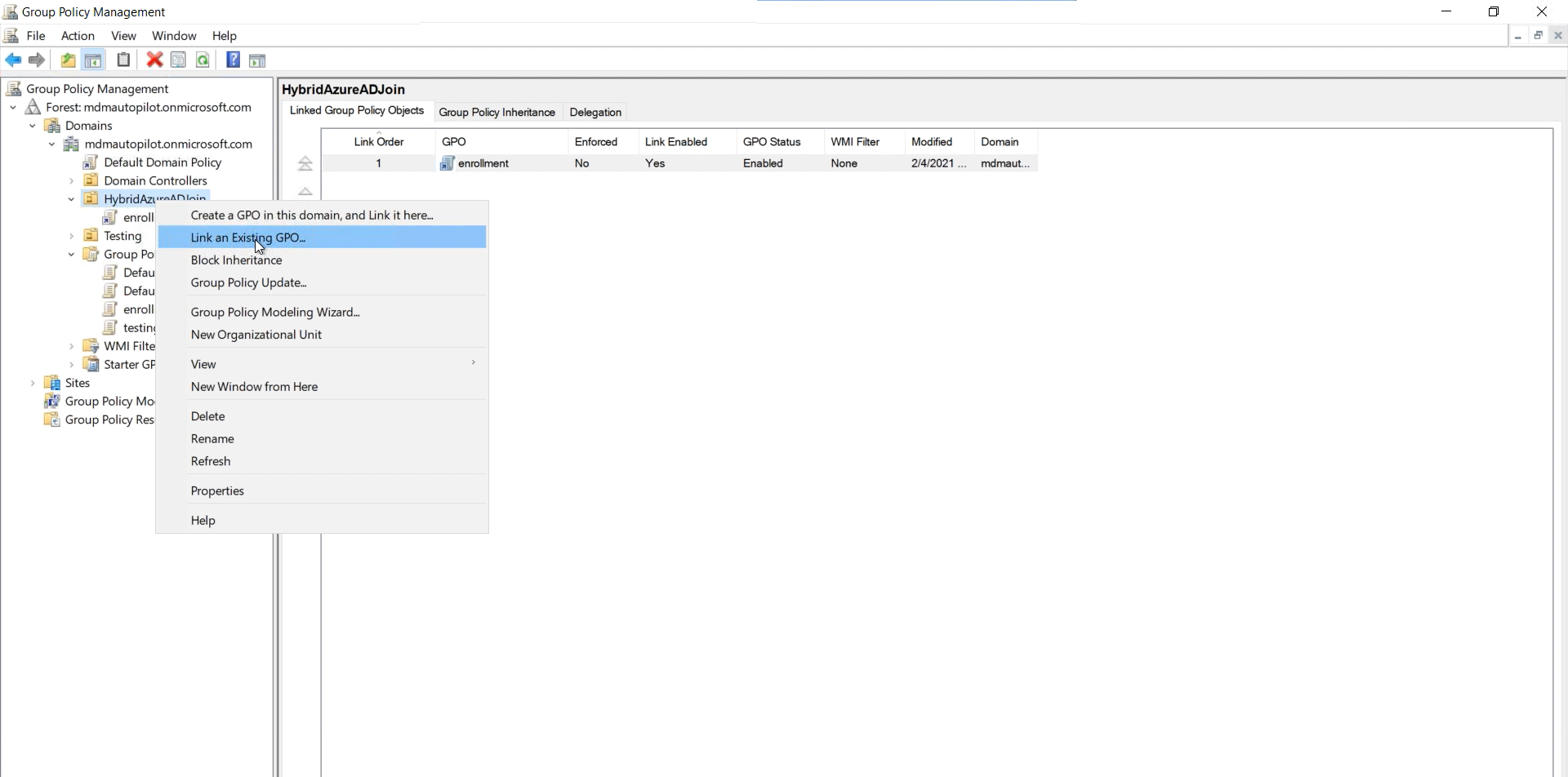Switch to the Delegation tab
The height and width of the screenshot is (777, 1568).
coord(595,112)
